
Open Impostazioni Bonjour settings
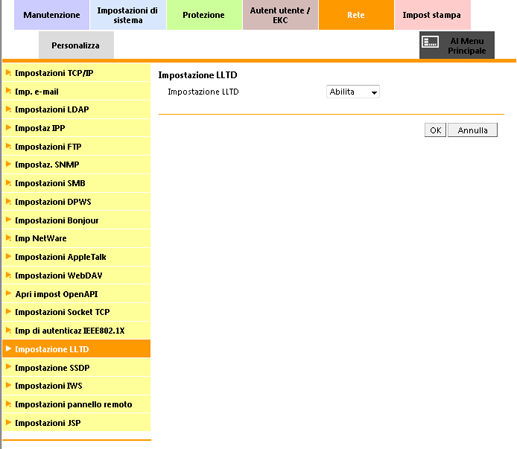(76, 220)
